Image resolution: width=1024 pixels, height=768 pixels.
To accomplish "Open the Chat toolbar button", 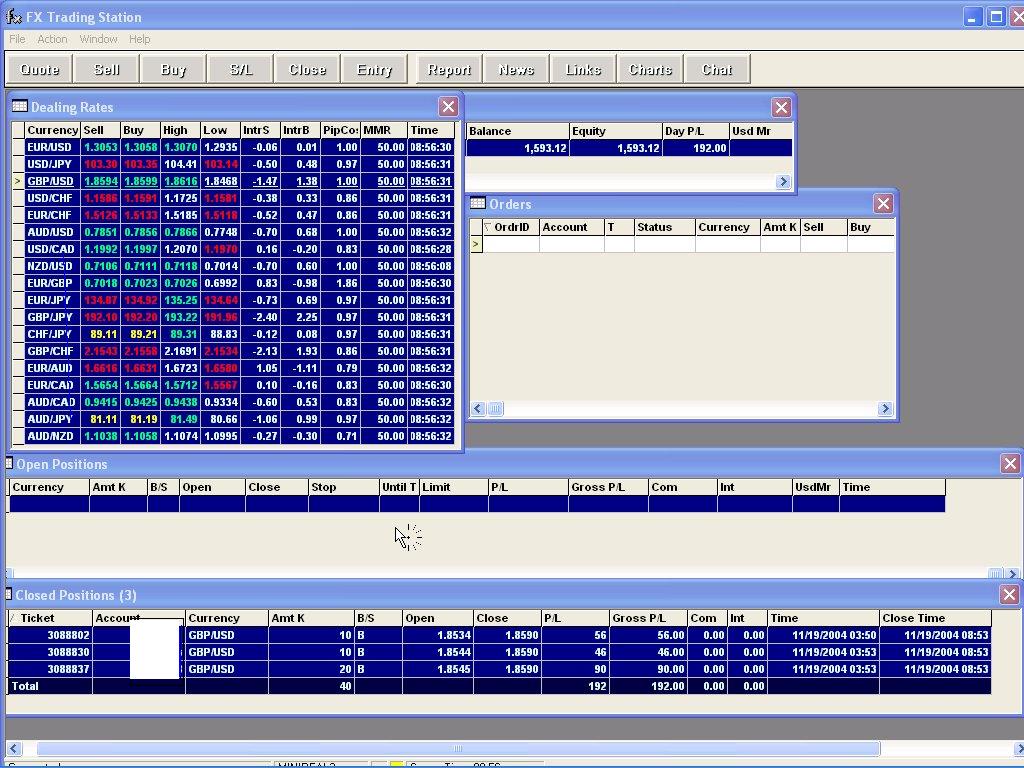I will (716, 69).
